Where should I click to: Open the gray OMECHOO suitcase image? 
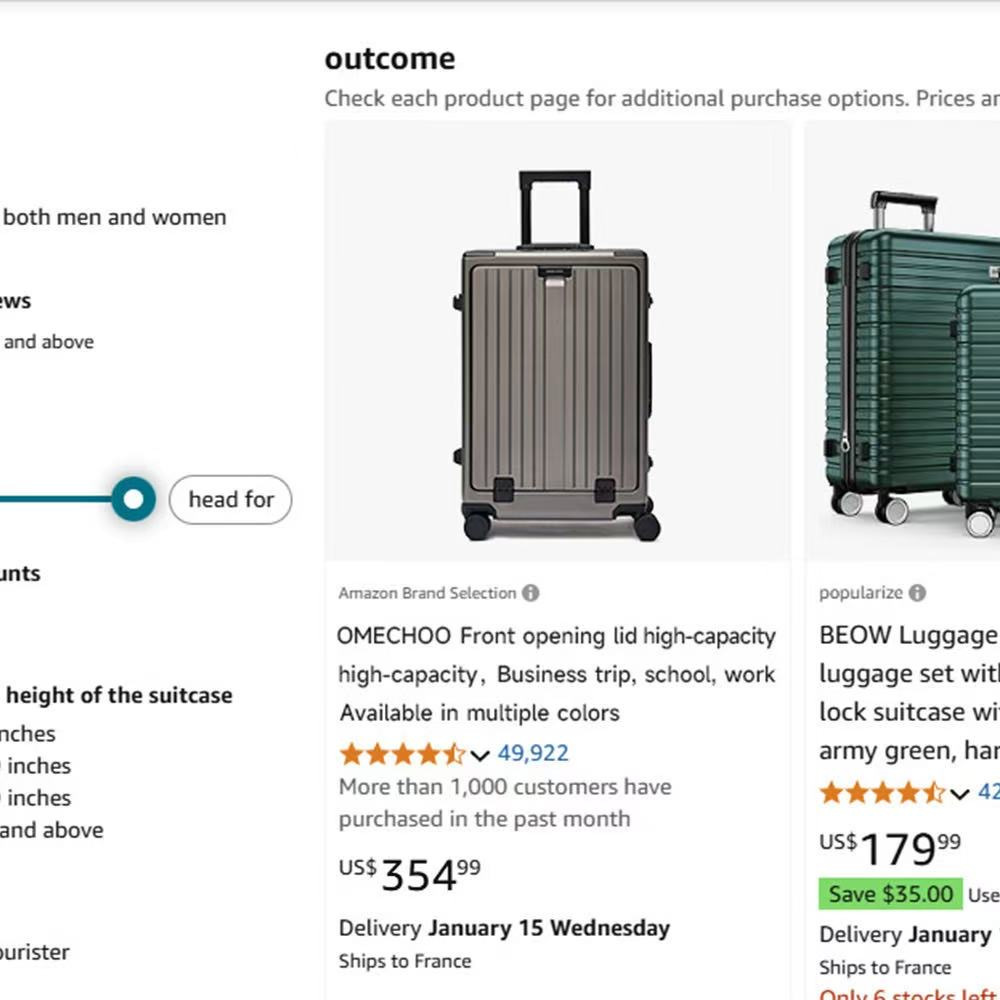coord(557,355)
